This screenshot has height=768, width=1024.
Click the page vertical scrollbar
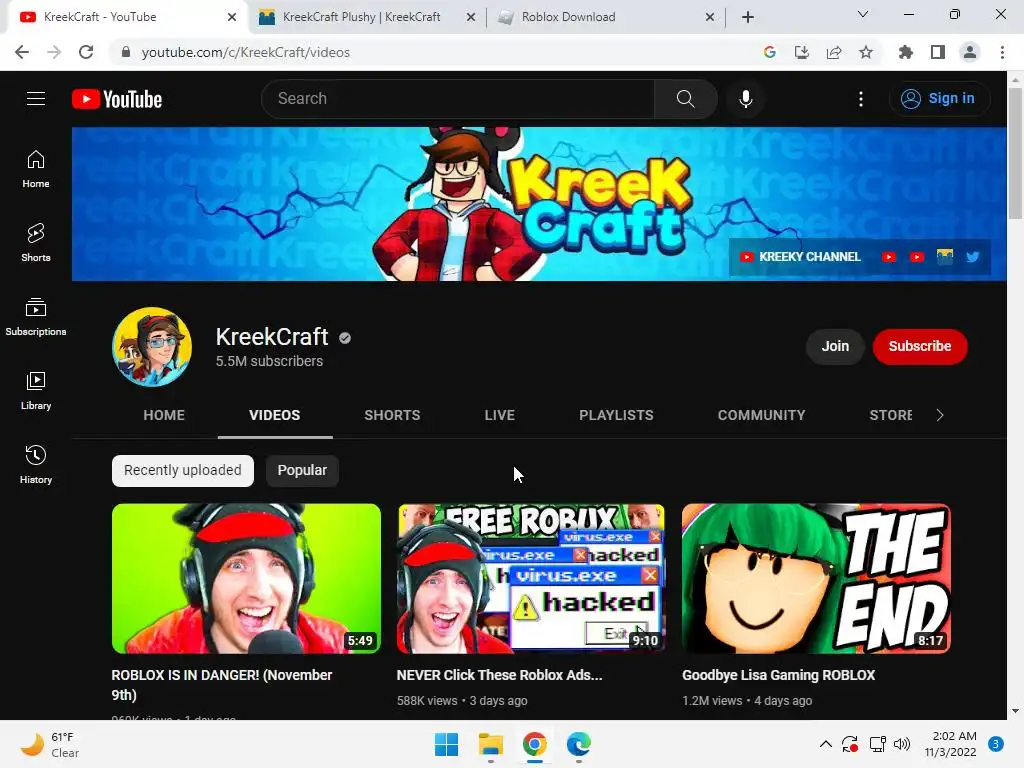point(1016,153)
